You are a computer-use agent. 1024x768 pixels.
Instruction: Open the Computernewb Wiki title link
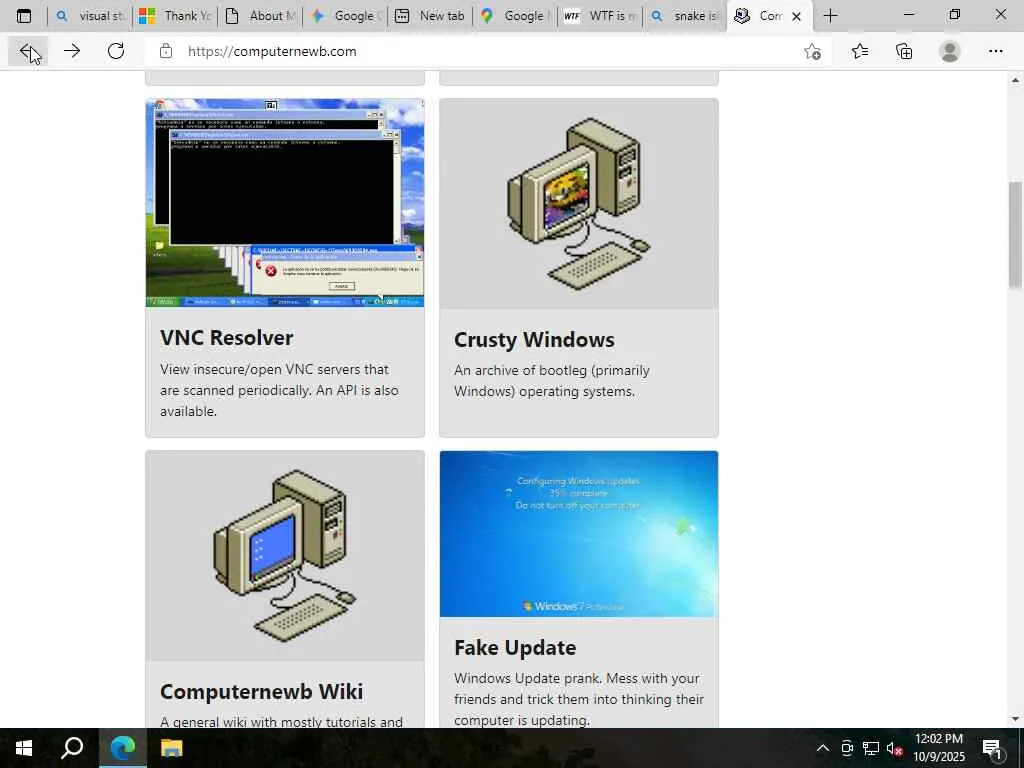pyautogui.click(x=261, y=691)
